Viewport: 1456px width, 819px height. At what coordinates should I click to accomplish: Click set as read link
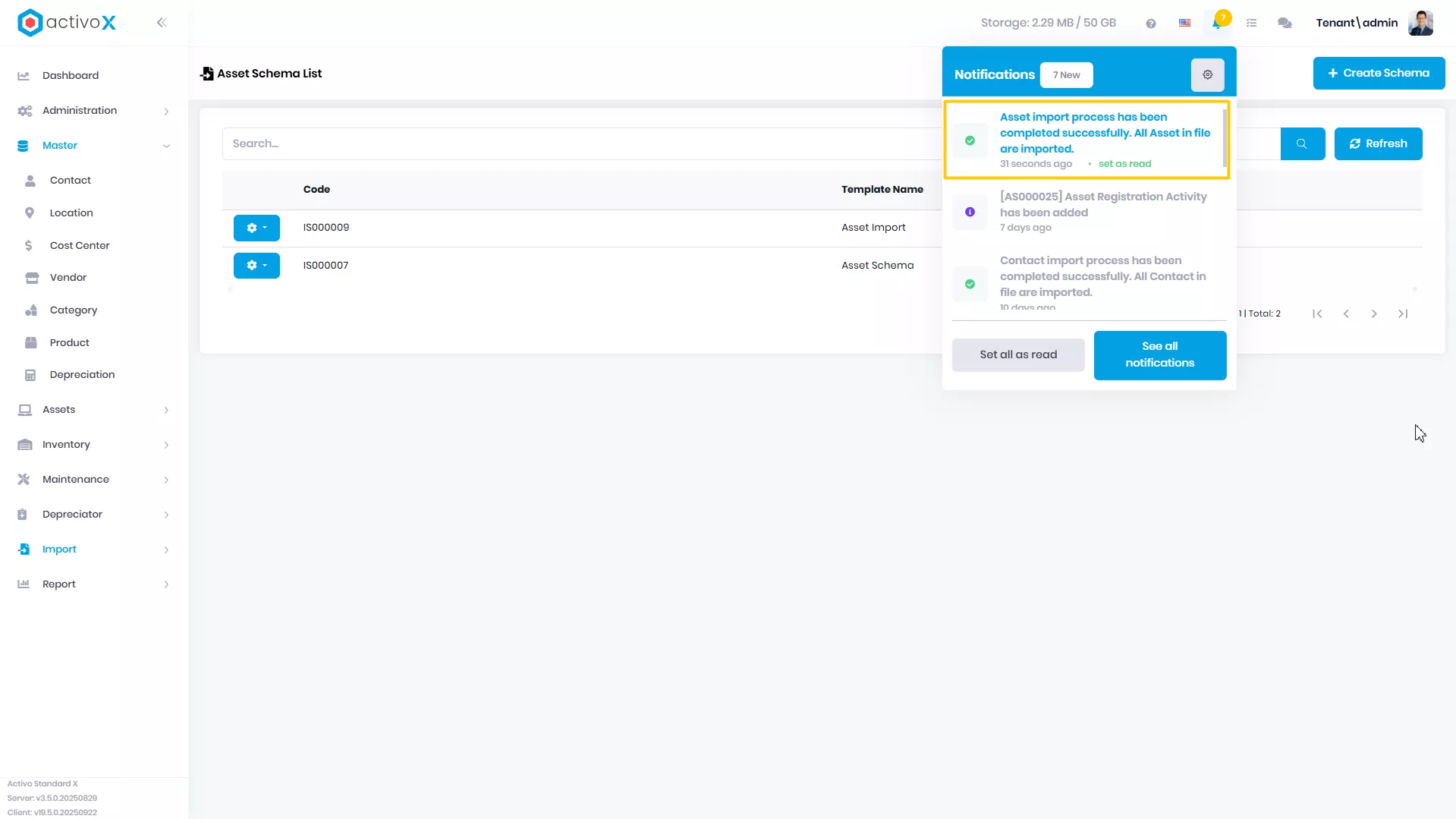click(1124, 164)
